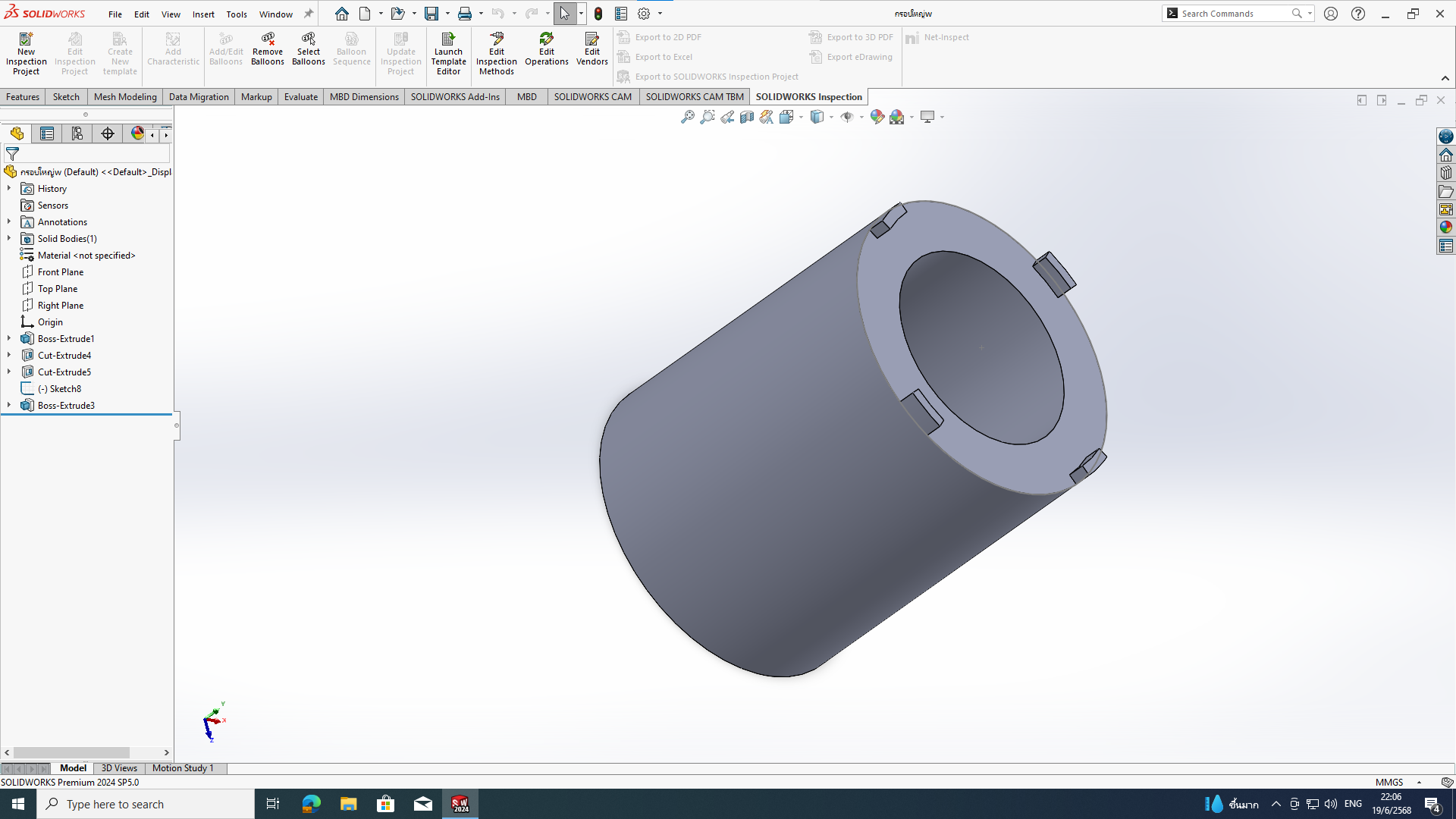Click the Edit Vendors button

(x=591, y=49)
